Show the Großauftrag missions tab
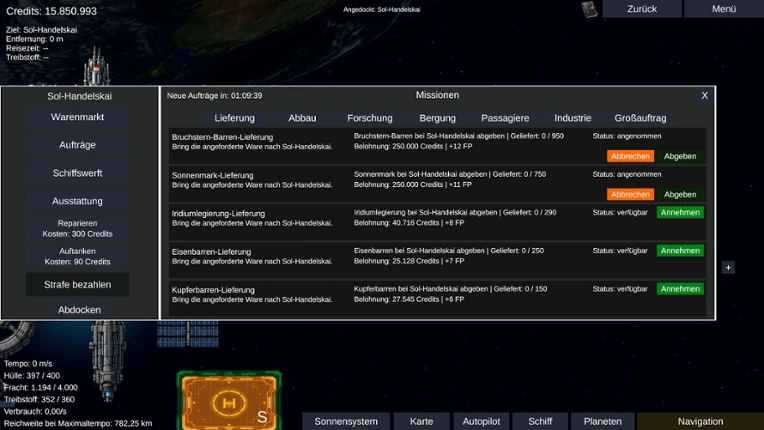764x430 pixels. [x=640, y=118]
